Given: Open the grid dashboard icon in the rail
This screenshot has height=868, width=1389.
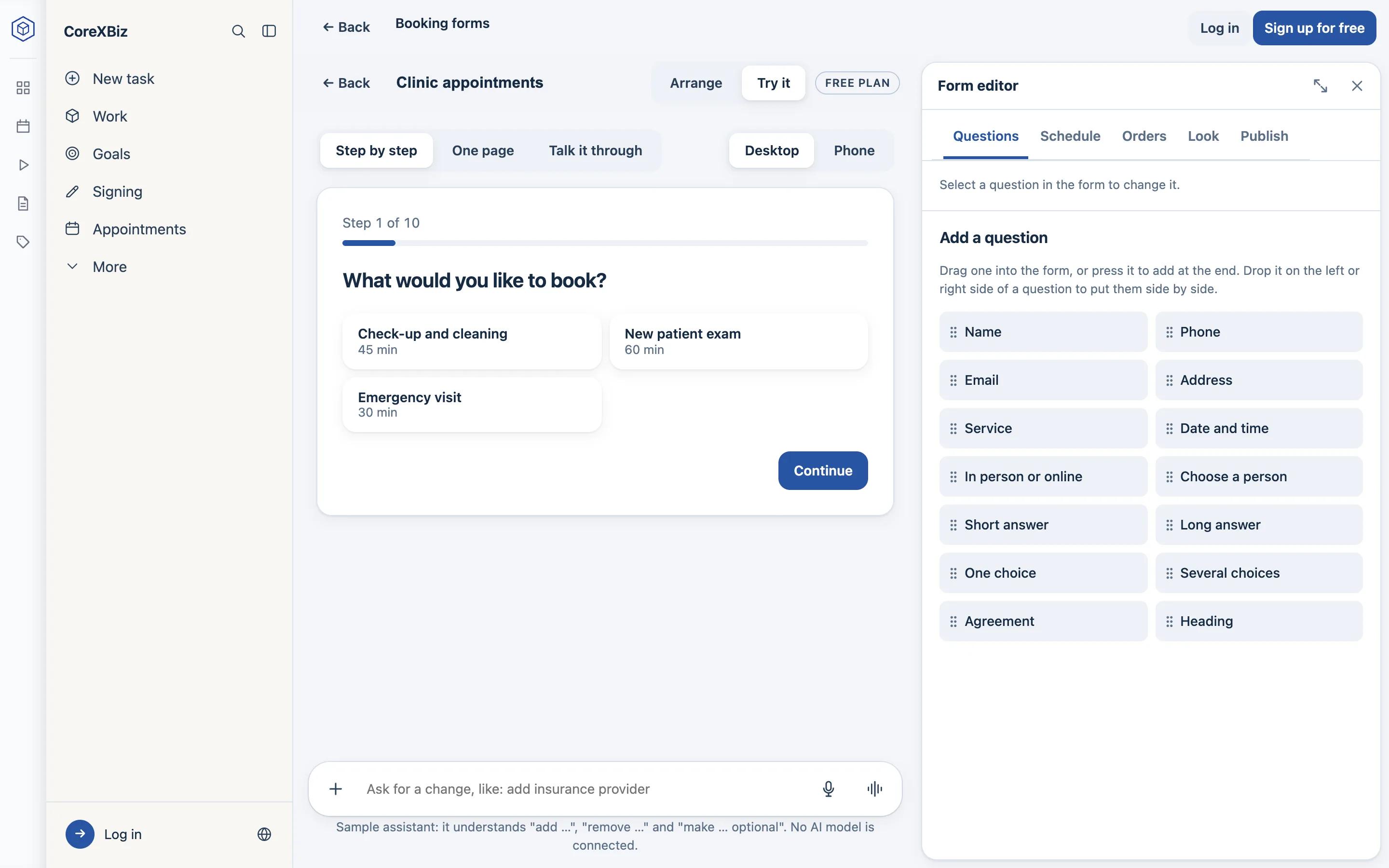Looking at the screenshot, I should tap(23, 88).
